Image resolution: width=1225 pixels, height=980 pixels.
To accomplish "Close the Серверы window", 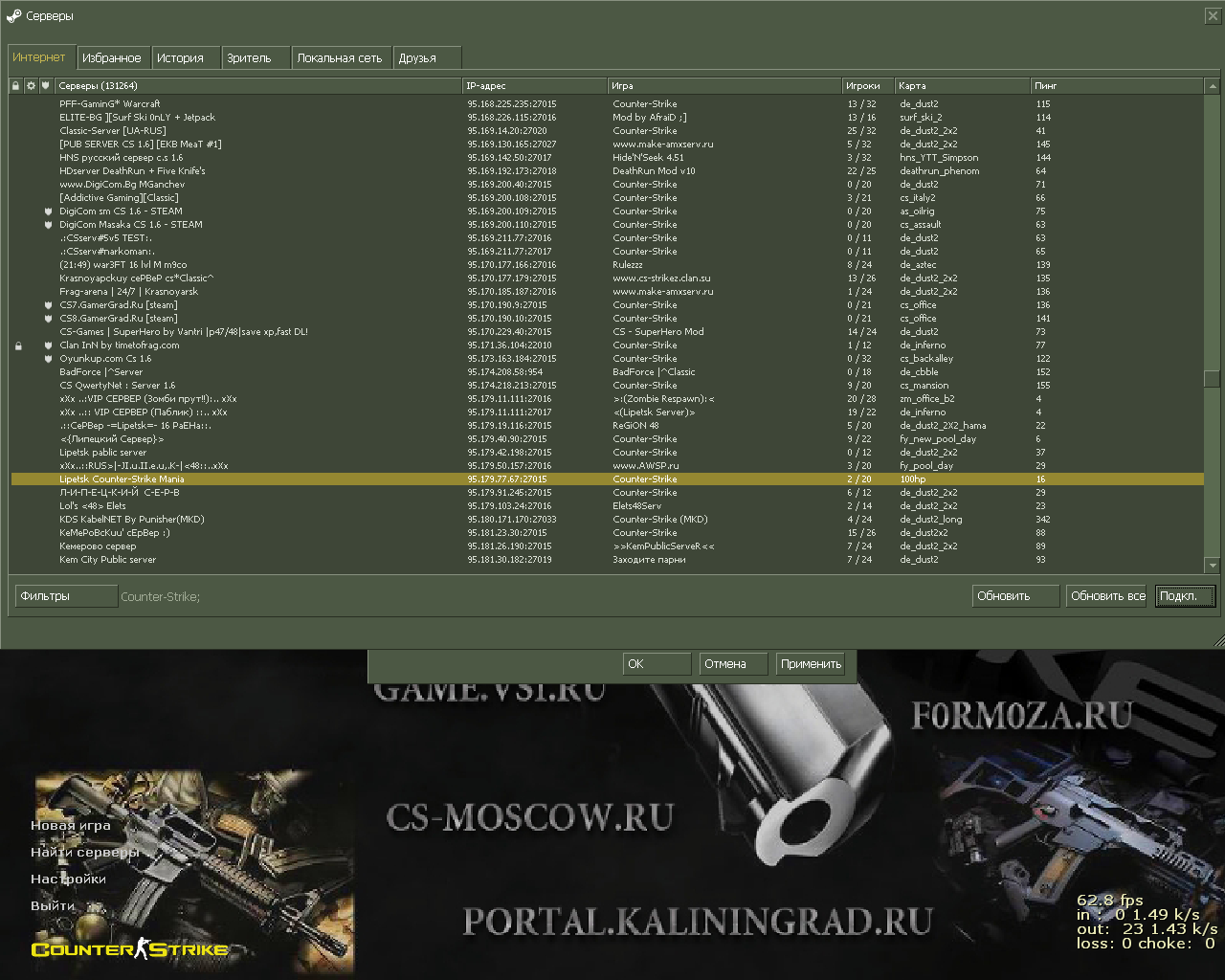I will point(1213,15).
